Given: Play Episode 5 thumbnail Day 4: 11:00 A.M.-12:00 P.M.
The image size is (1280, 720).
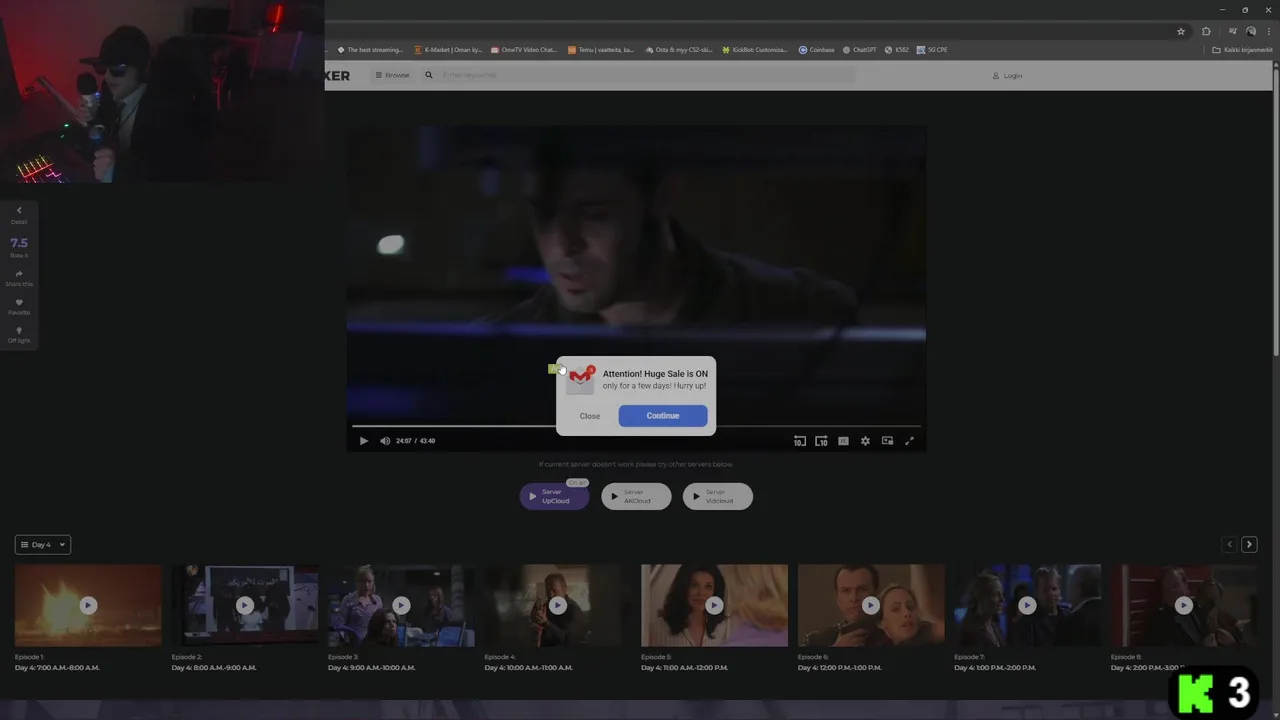Looking at the screenshot, I should pyautogui.click(x=714, y=605).
